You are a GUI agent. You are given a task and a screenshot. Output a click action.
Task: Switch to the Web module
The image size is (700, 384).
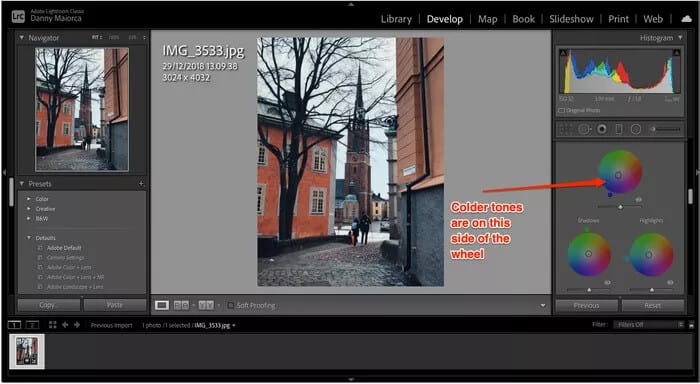pos(653,19)
